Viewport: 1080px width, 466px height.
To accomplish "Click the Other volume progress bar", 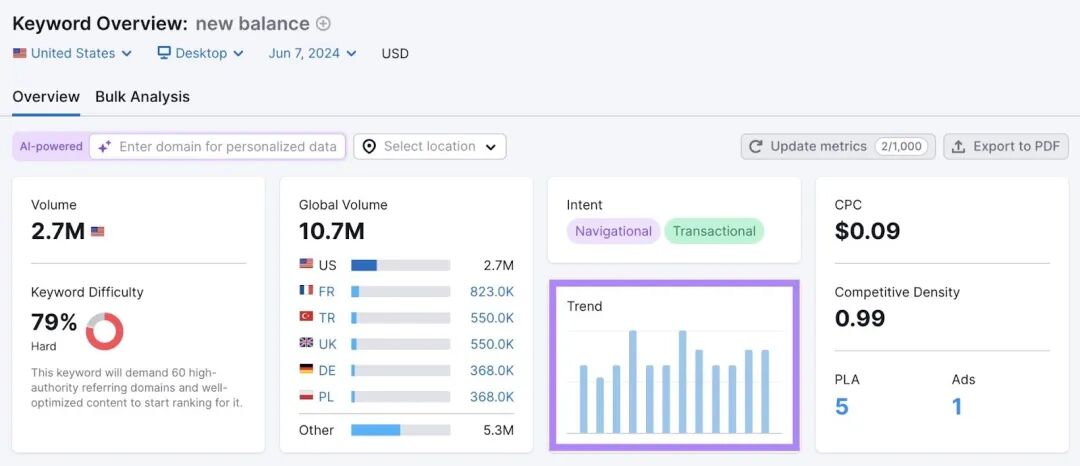I will pyautogui.click(x=400, y=430).
